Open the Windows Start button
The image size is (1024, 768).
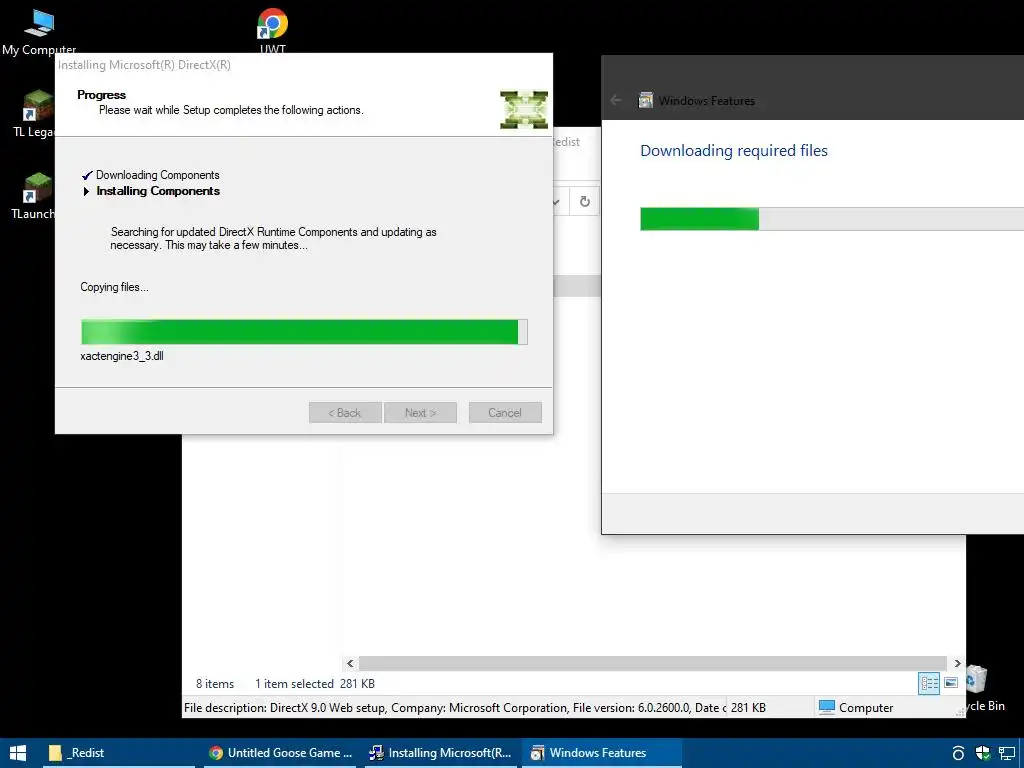(x=18, y=753)
